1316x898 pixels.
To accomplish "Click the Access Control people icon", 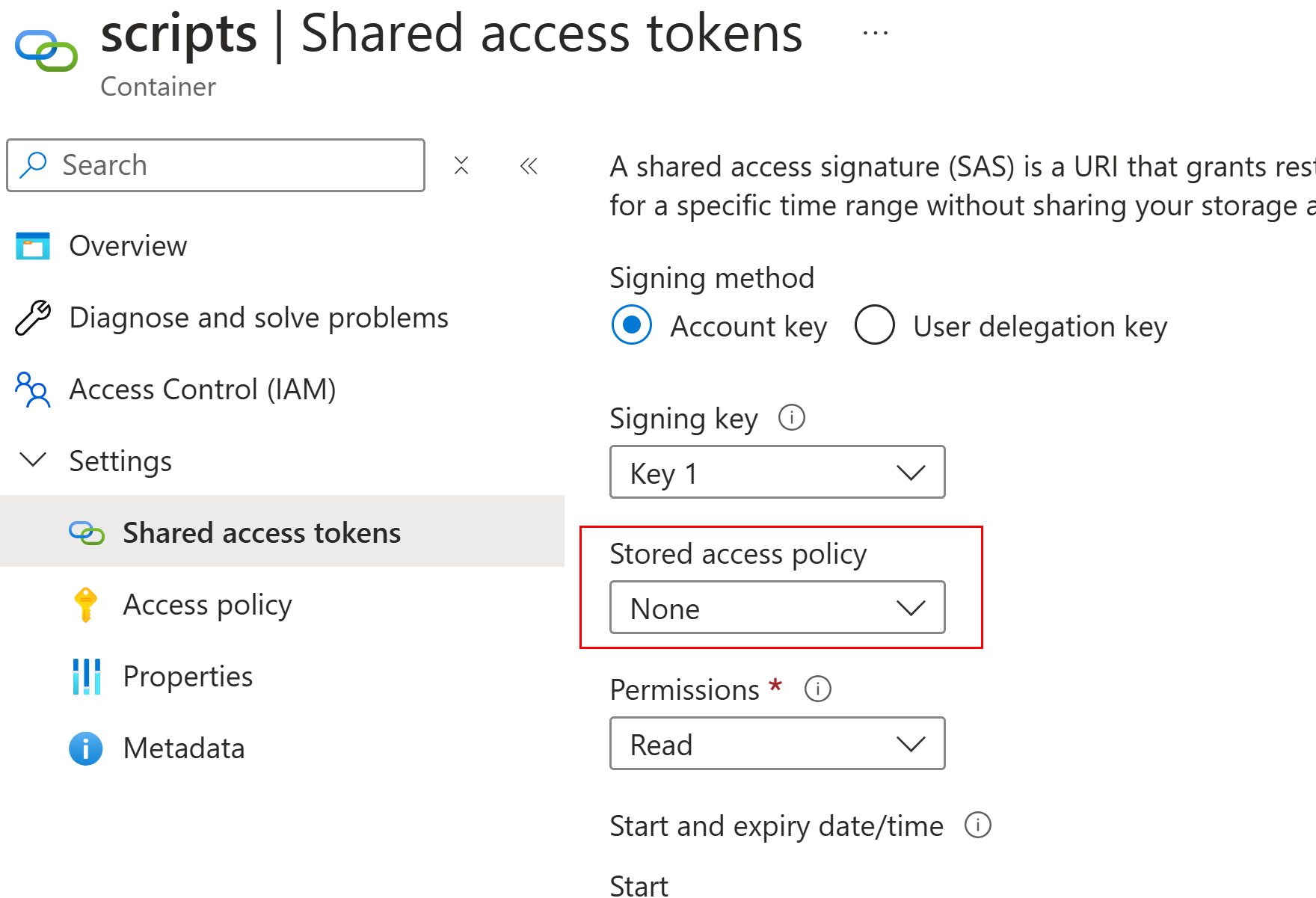I will [33, 390].
